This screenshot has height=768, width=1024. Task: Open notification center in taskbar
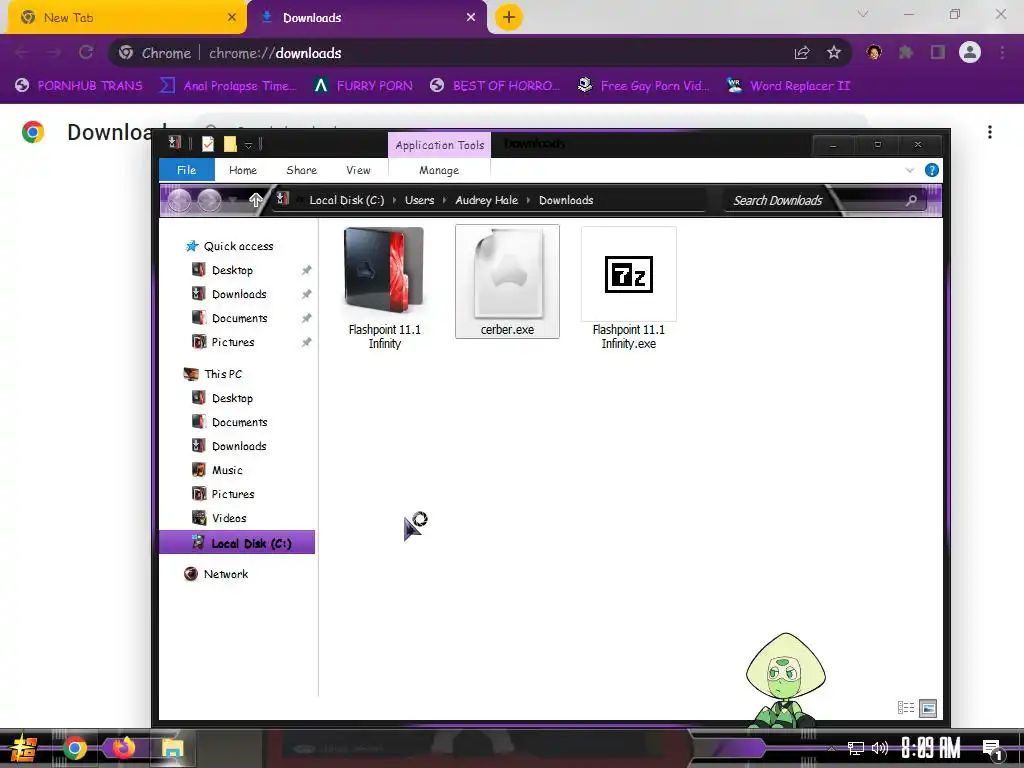point(992,749)
